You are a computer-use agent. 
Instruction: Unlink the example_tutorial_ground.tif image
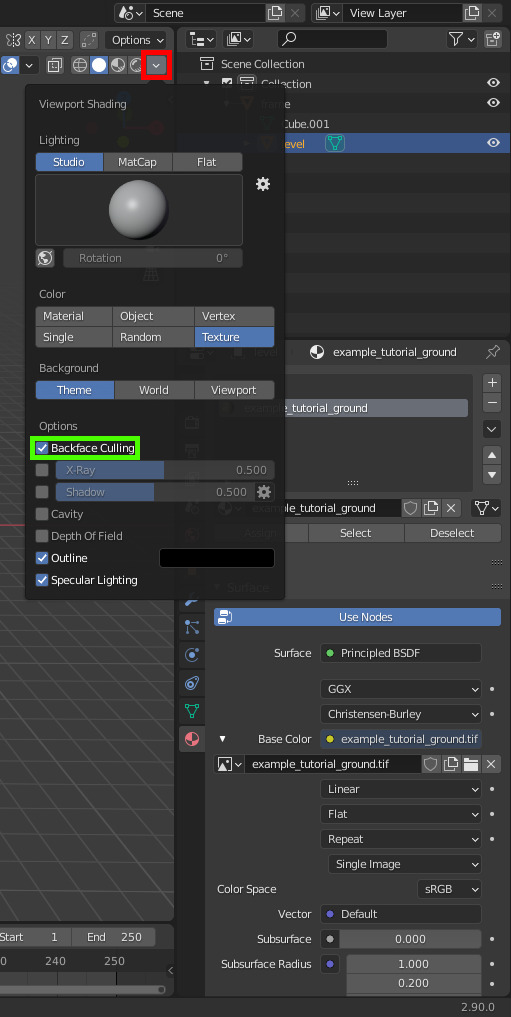[x=491, y=764]
